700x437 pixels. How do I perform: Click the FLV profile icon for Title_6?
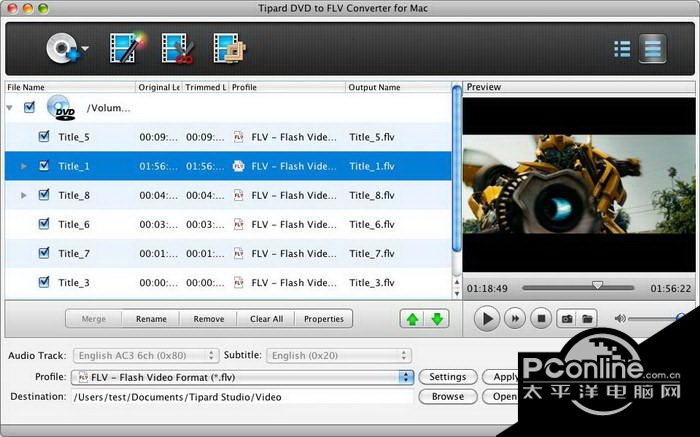239,224
